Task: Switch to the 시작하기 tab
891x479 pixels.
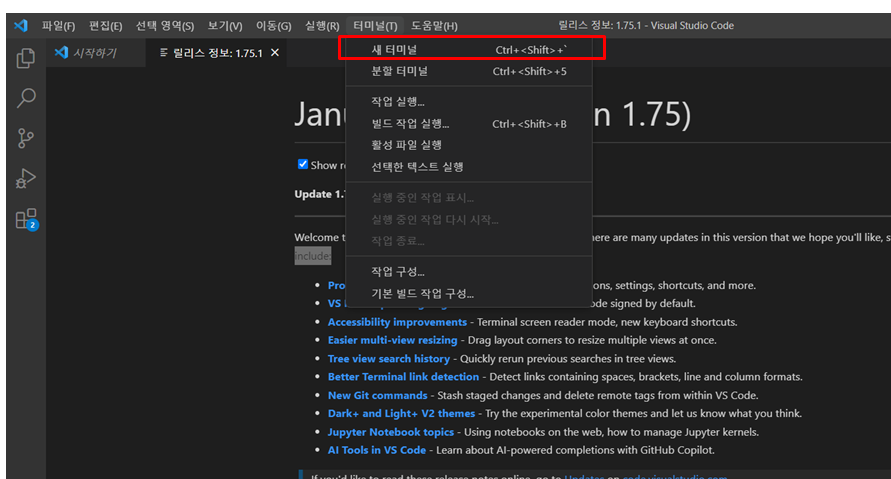Action: click(x=95, y=53)
